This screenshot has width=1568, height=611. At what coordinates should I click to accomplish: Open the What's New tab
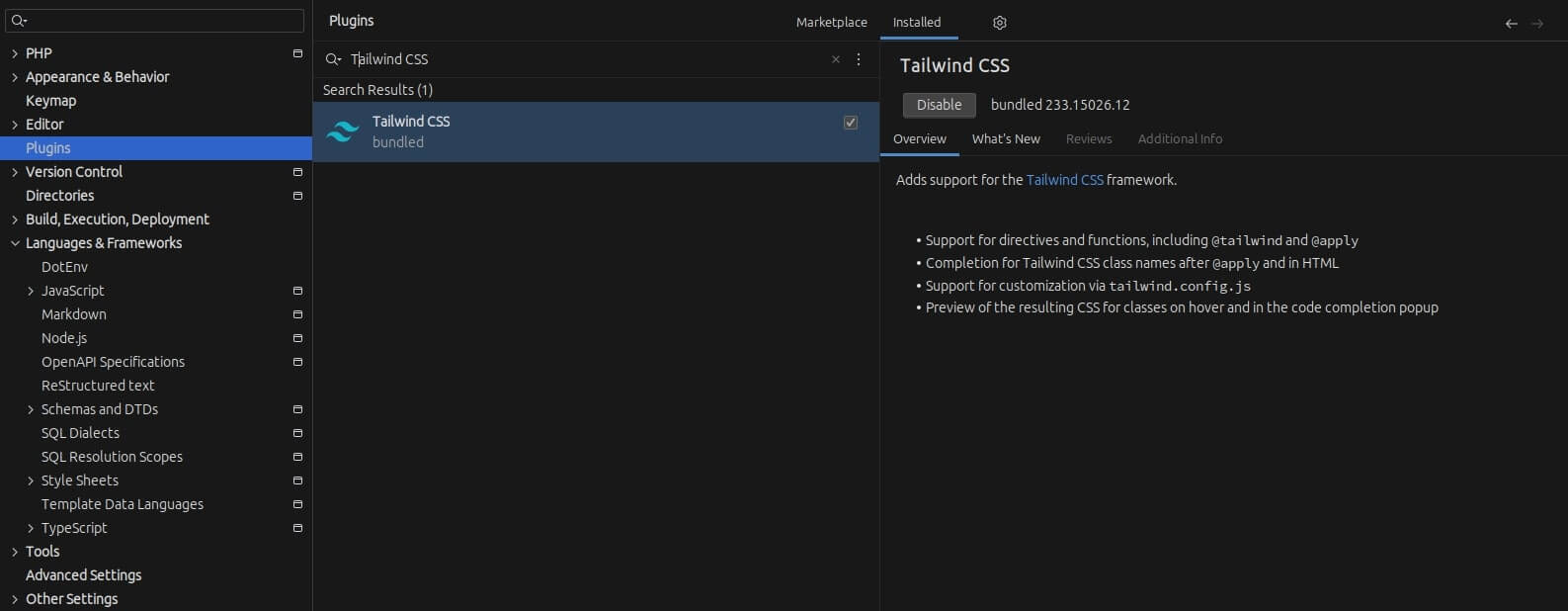[1006, 139]
